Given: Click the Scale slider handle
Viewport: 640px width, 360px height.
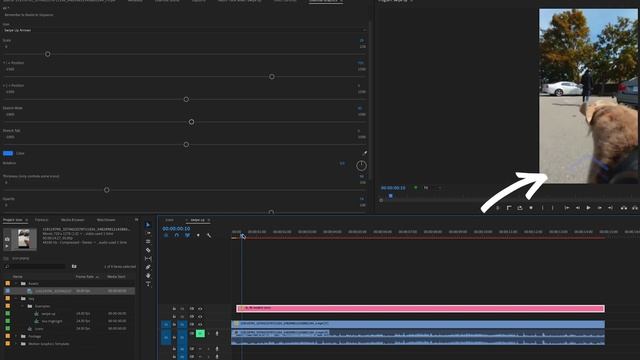Looking at the screenshot, I should point(48,54).
